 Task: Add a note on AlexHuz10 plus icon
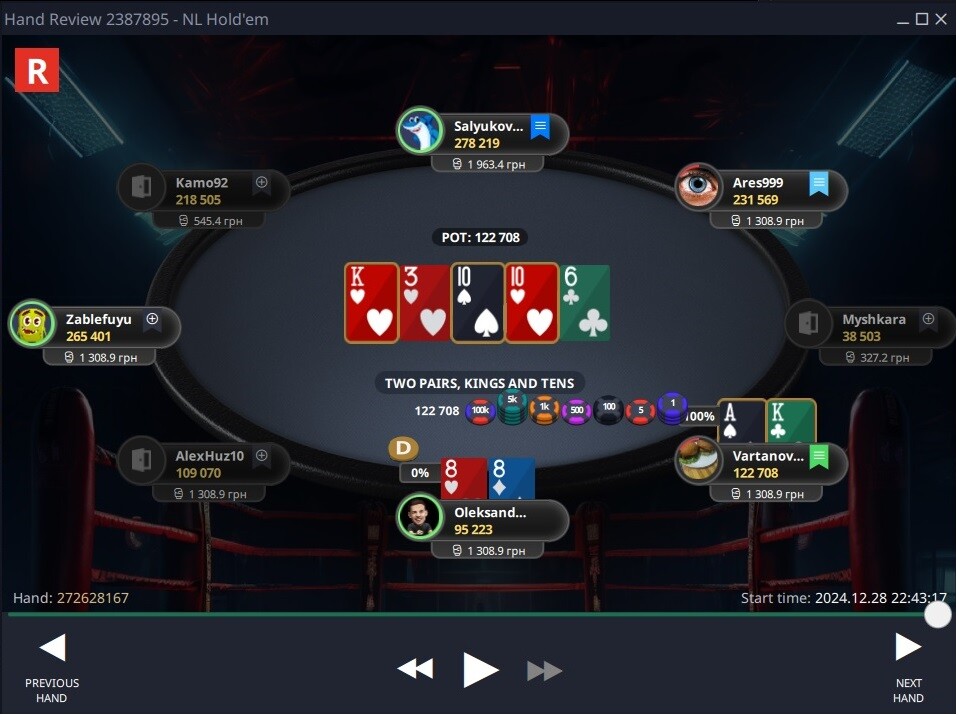[x=262, y=455]
